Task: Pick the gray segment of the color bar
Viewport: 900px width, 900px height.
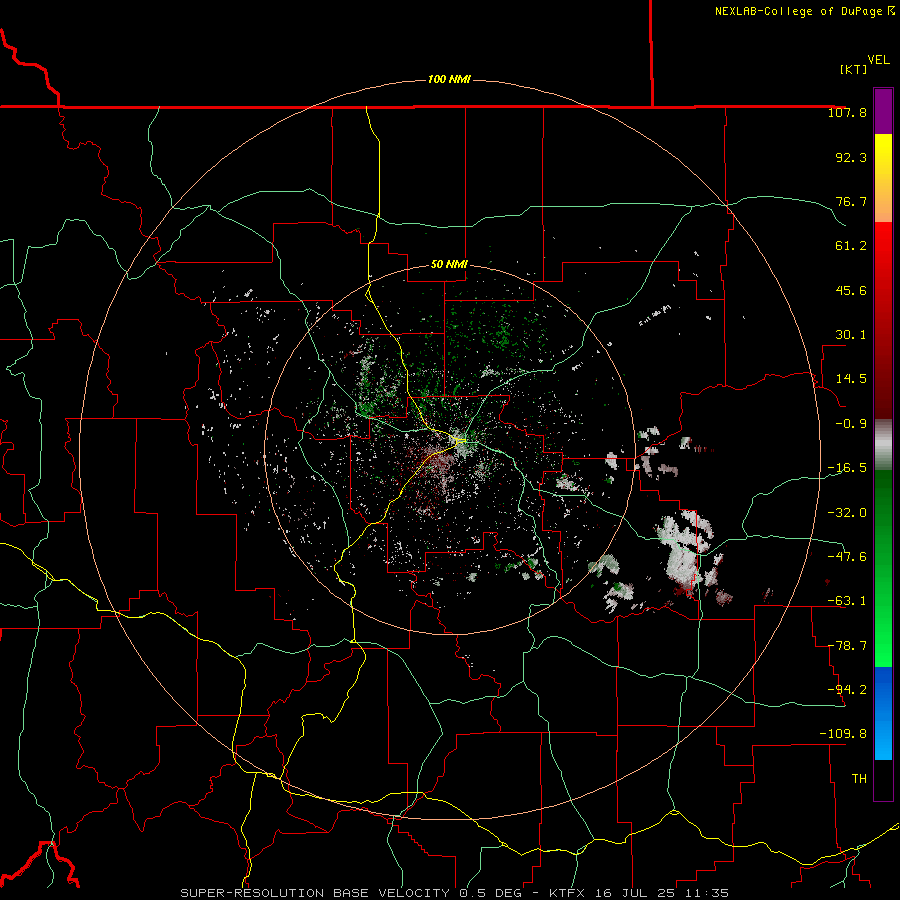Action: pos(883,444)
